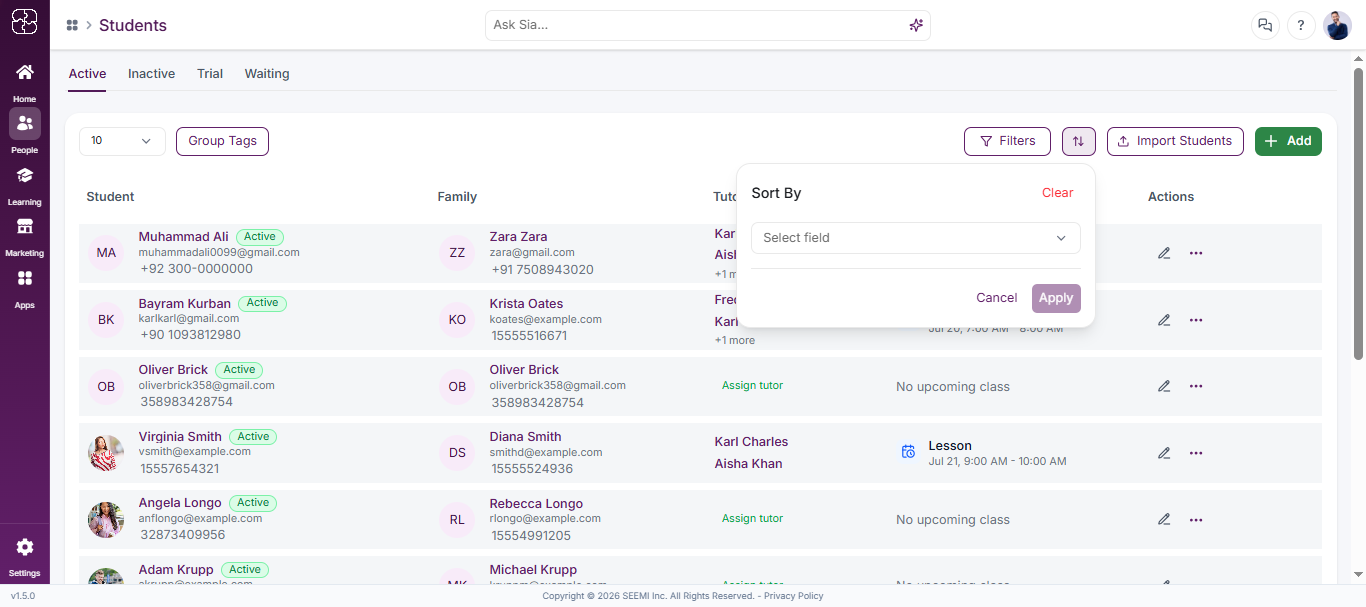Click Assign tutor for Angela Longo
The image size is (1366, 607).
point(752,518)
